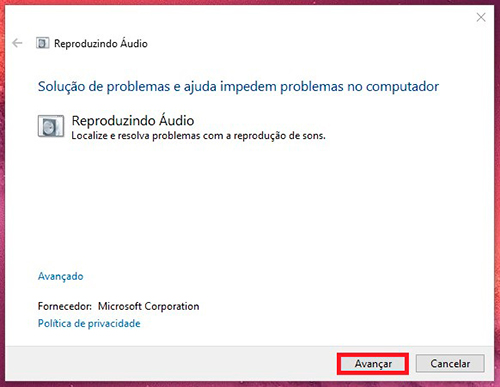Click 'Solução de problemas' at heading start
Viewport: 500px width, 387px height.
pyautogui.click(x=104, y=86)
